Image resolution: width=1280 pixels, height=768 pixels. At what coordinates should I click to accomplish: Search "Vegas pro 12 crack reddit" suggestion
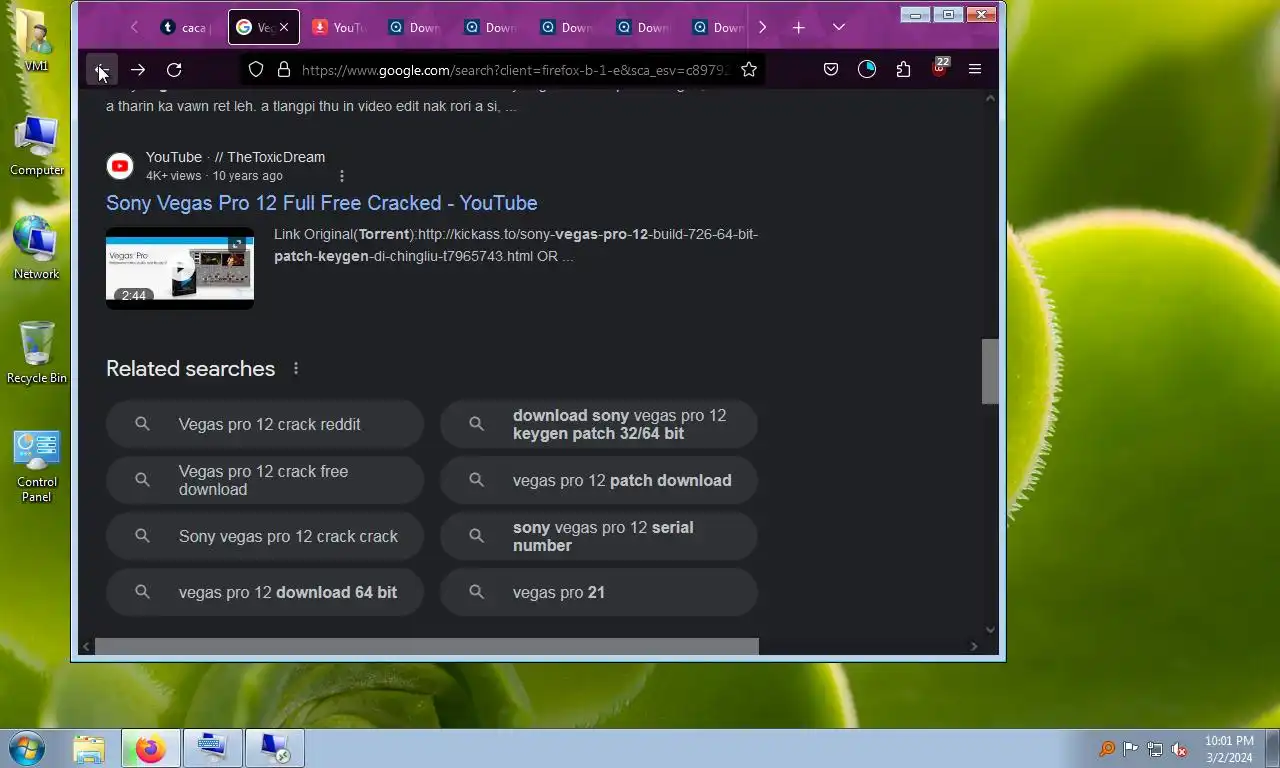pyautogui.click(x=265, y=424)
